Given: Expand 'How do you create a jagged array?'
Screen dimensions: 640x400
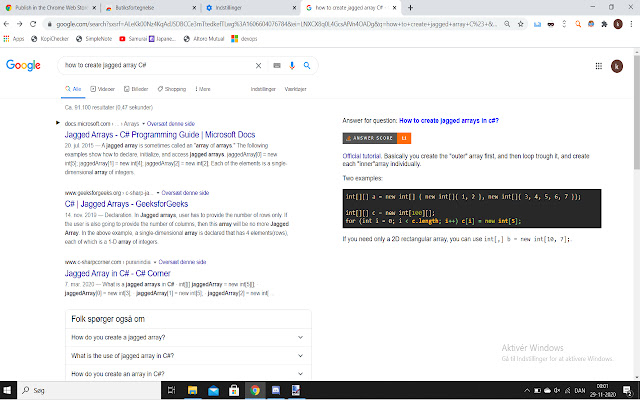Looking at the screenshot, I should 188,338.
